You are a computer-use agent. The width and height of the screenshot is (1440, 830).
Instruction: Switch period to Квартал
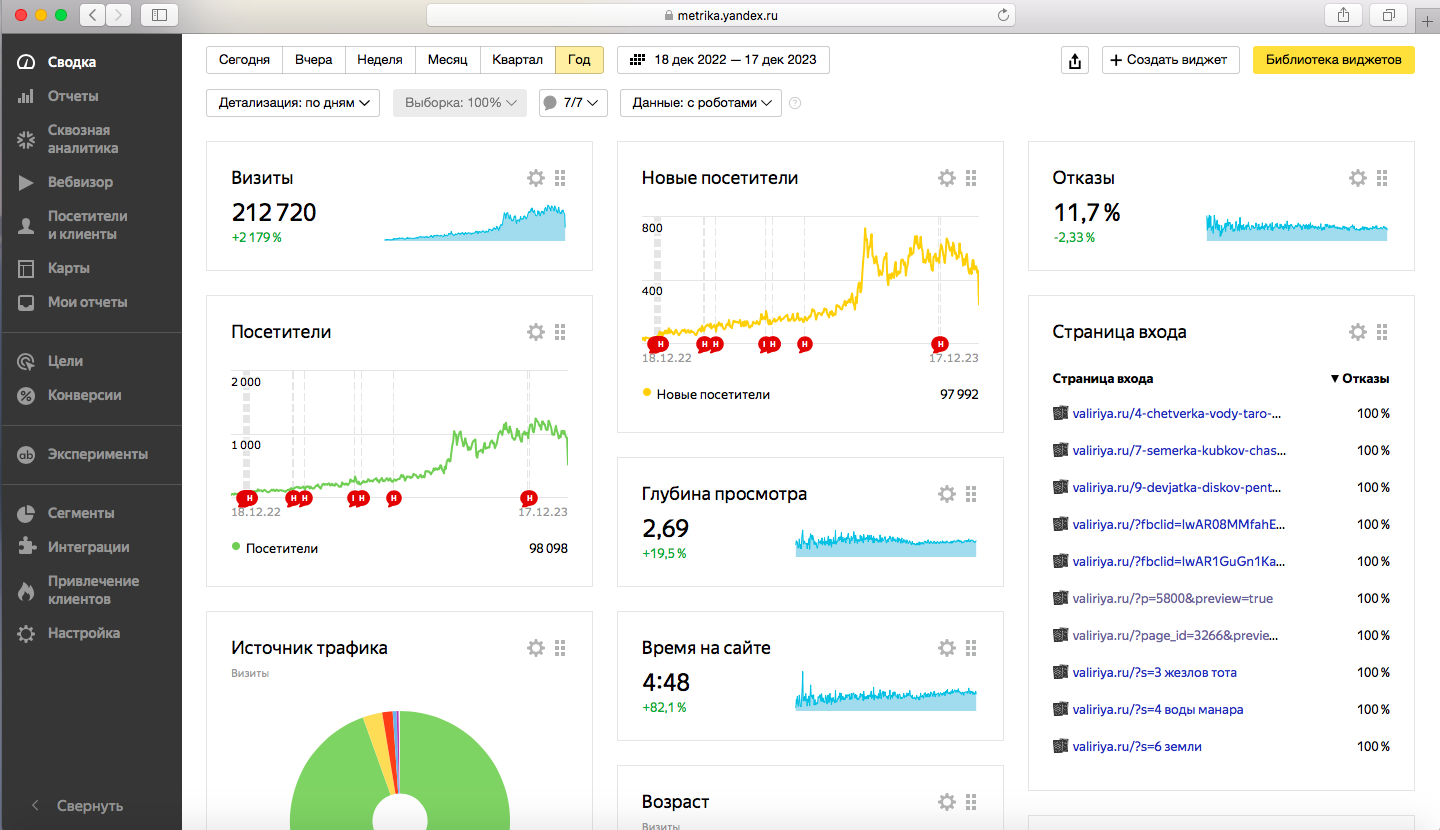coord(518,60)
